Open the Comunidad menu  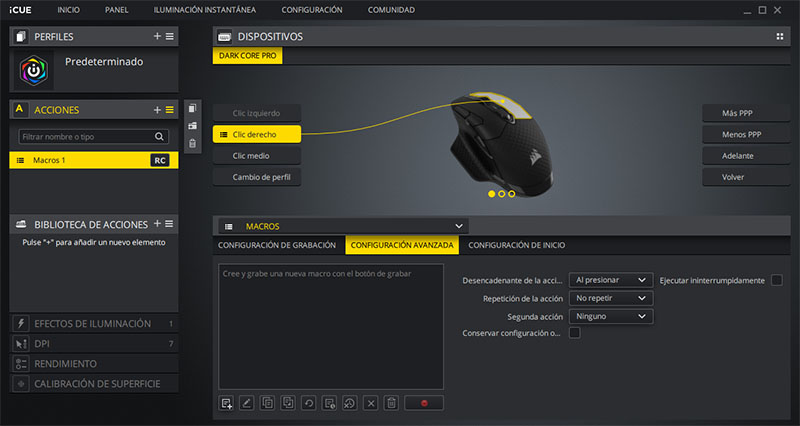(x=391, y=10)
